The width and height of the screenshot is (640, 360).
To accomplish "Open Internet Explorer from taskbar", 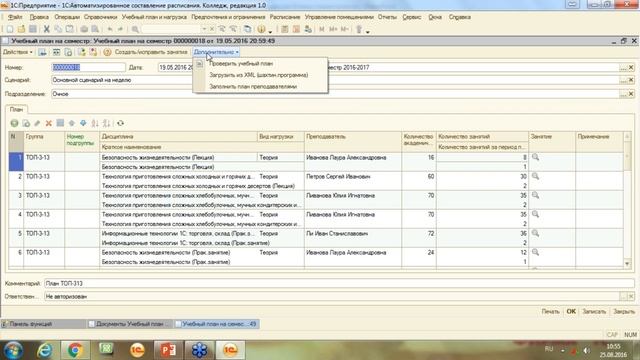I will [44, 350].
